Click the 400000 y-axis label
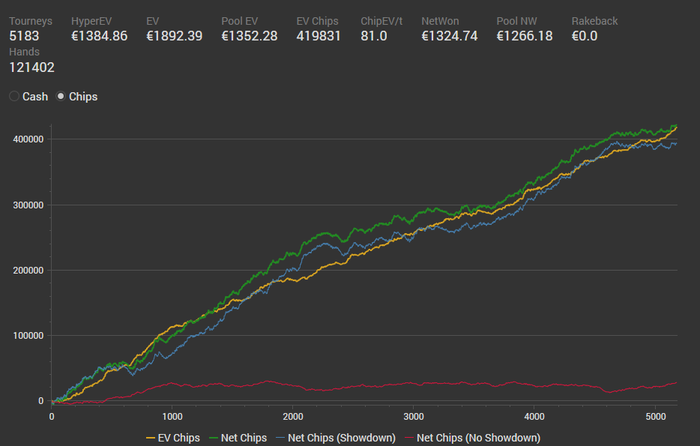This screenshot has width=700, height=446. pyautogui.click(x=28, y=139)
